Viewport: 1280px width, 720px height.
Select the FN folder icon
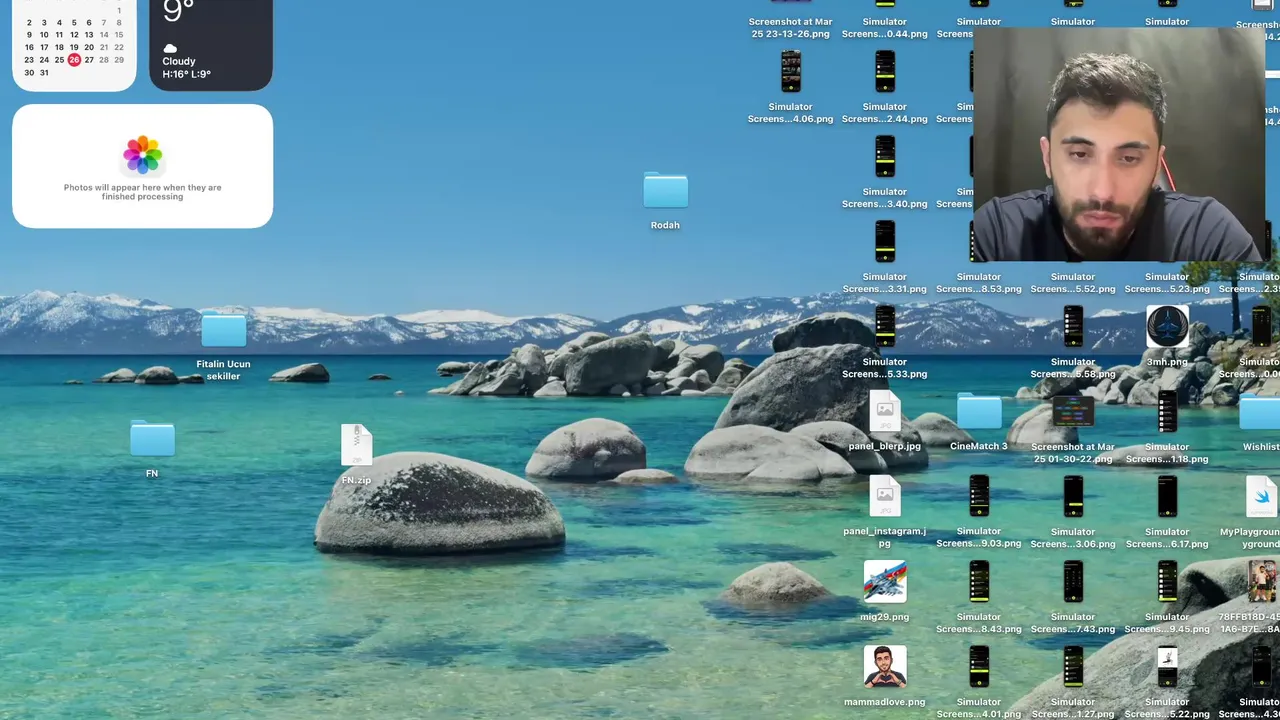tap(152, 439)
